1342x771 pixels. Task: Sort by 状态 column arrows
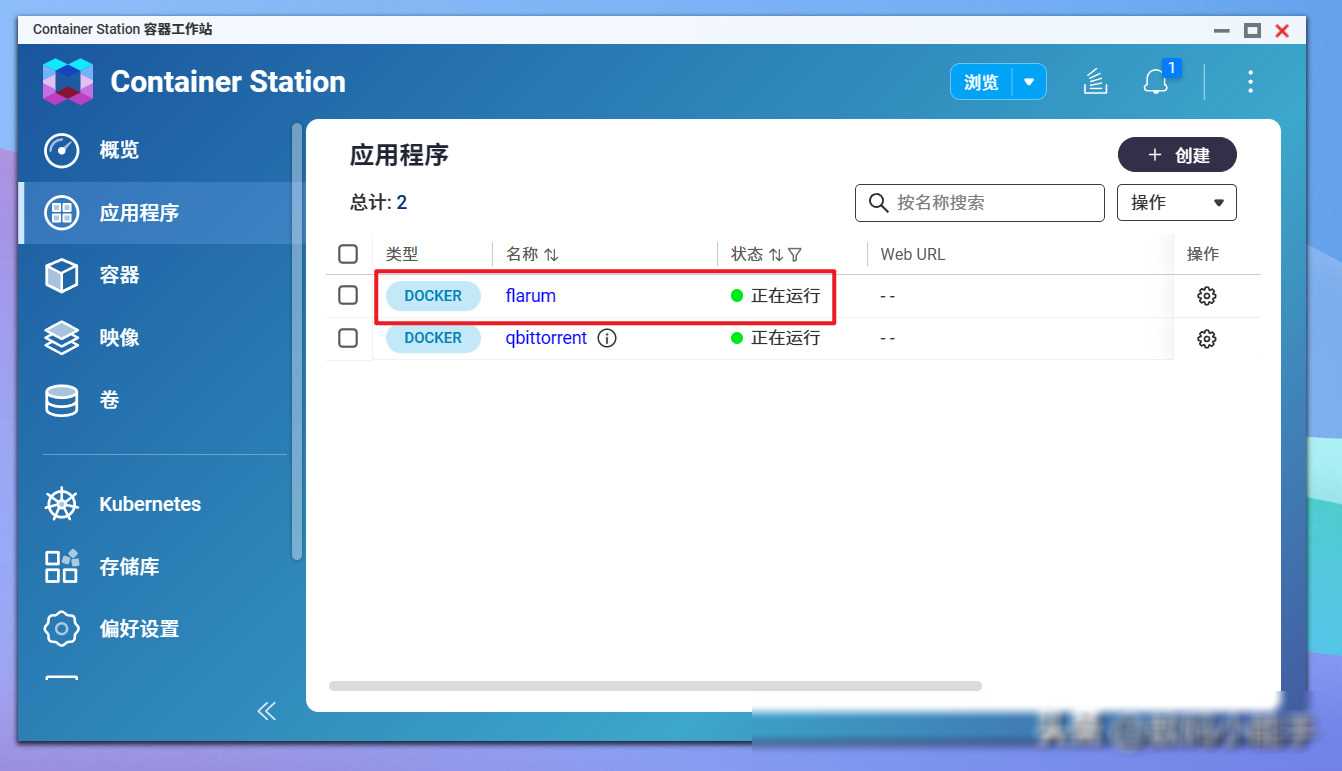pos(776,255)
